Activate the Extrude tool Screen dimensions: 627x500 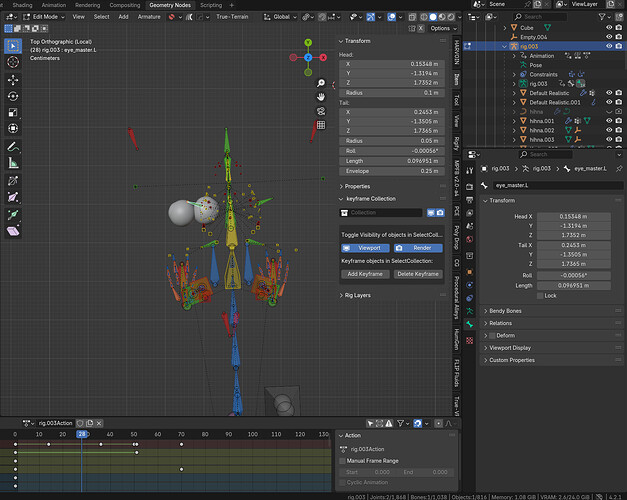pyautogui.click(x=13, y=215)
